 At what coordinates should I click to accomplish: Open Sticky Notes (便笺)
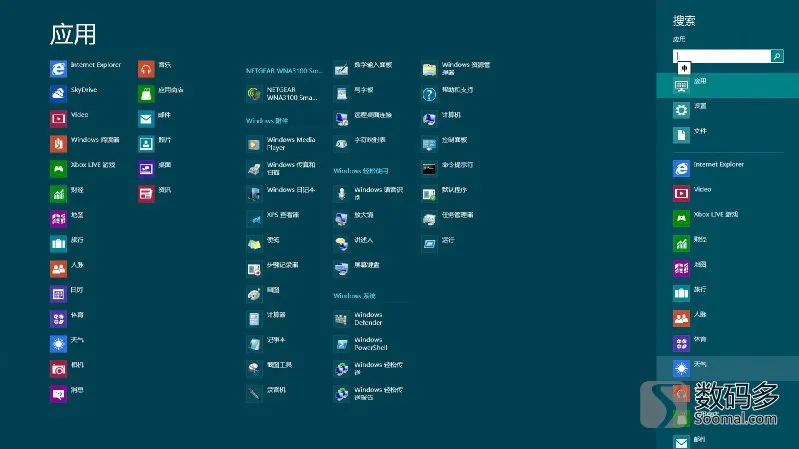[263, 244]
